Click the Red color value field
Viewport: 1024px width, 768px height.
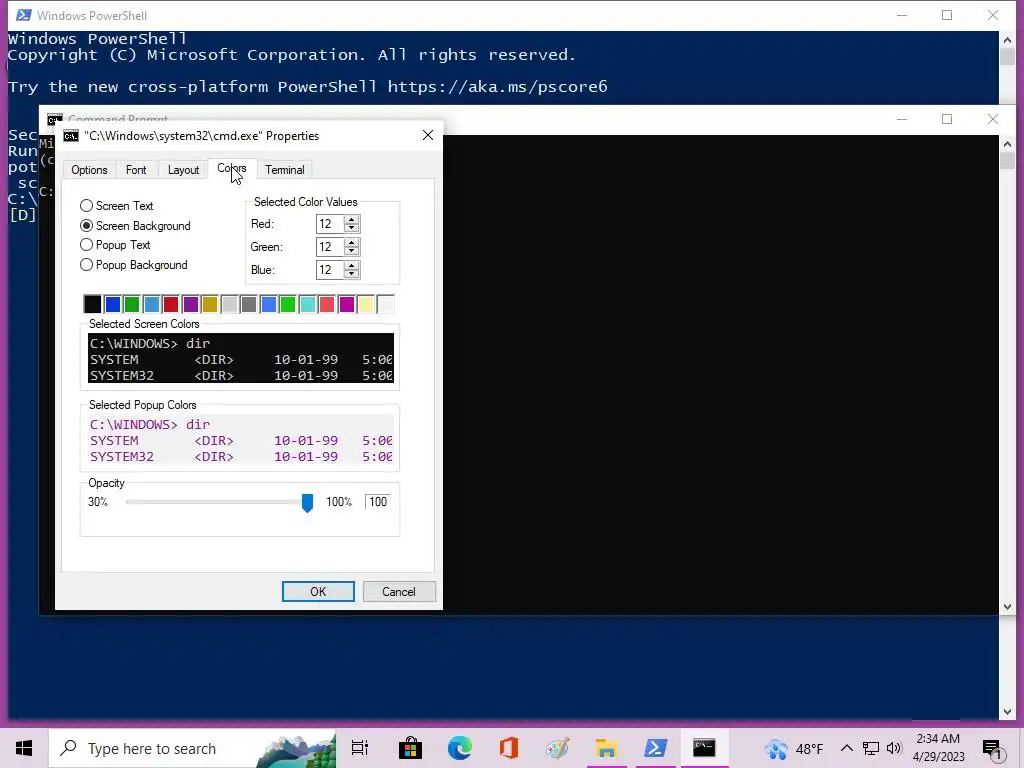coord(330,224)
